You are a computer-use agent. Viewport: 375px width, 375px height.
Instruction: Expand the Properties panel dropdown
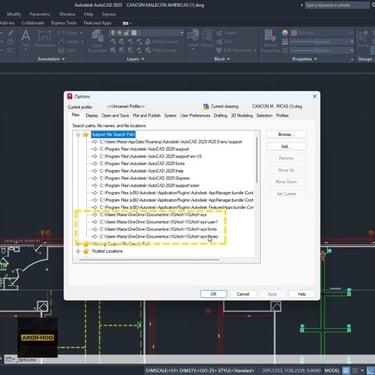tap(304, 59)
